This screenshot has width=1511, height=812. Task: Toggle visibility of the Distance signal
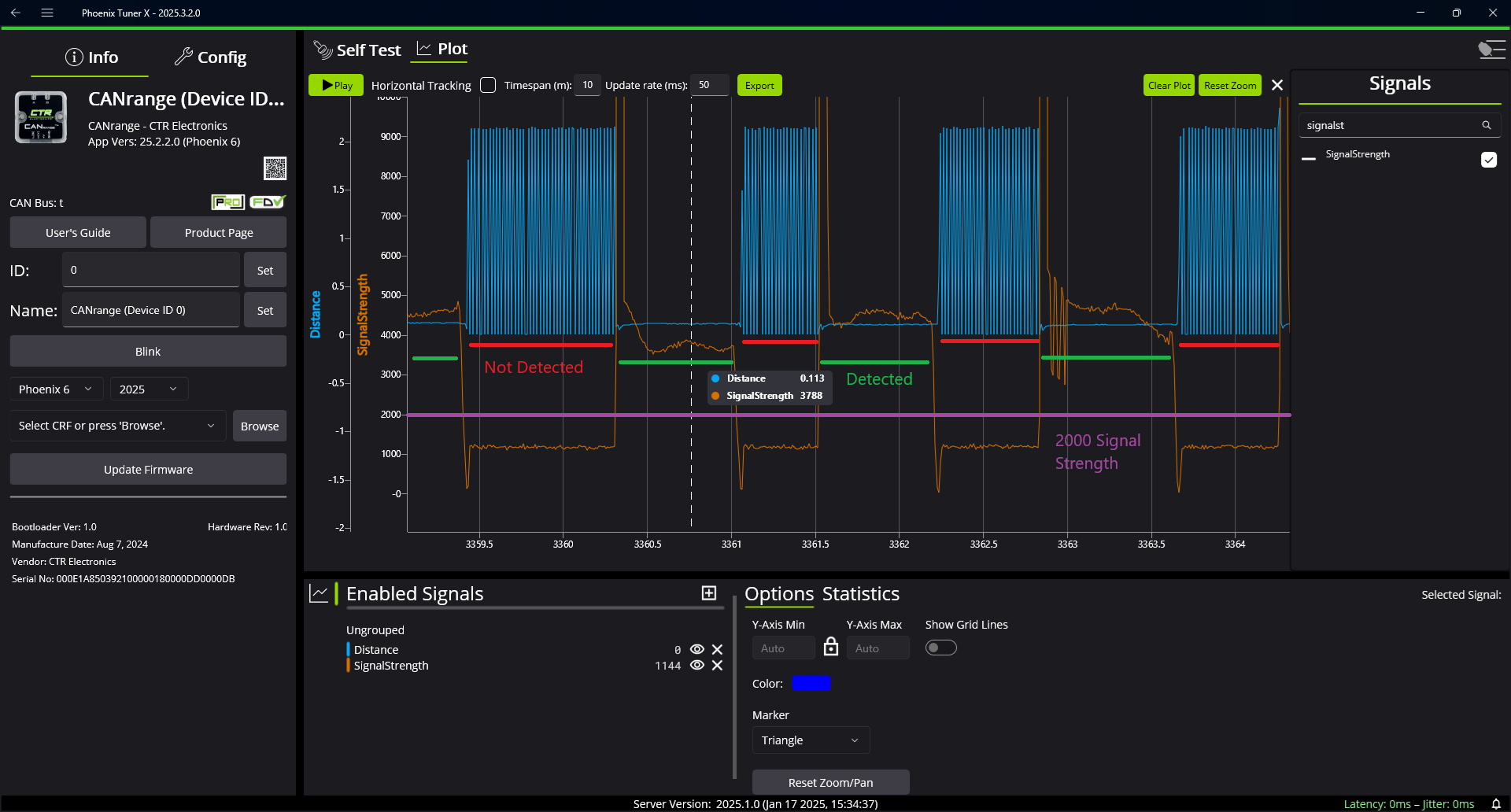697,649
